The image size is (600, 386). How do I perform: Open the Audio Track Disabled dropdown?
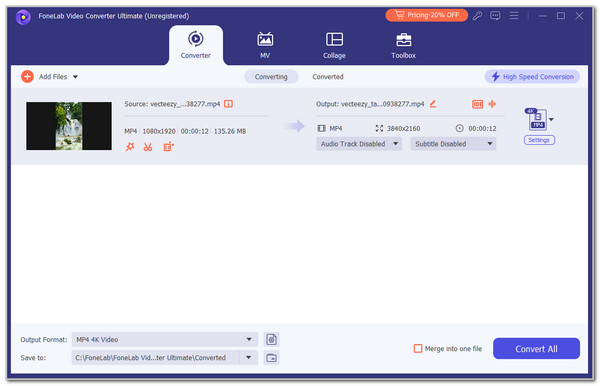coord(359,144)
